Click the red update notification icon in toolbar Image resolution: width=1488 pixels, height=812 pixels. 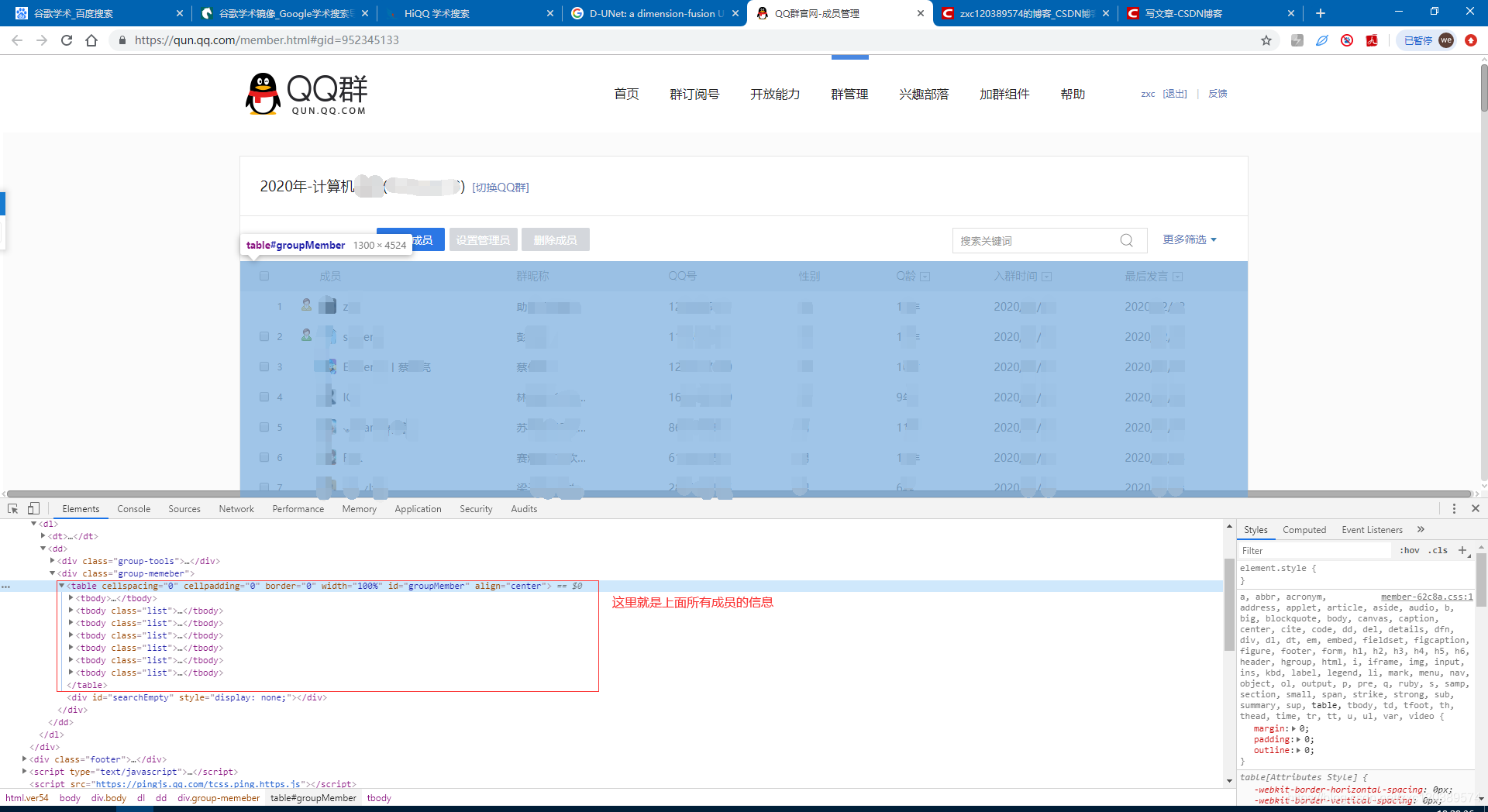coord(1471,40)
